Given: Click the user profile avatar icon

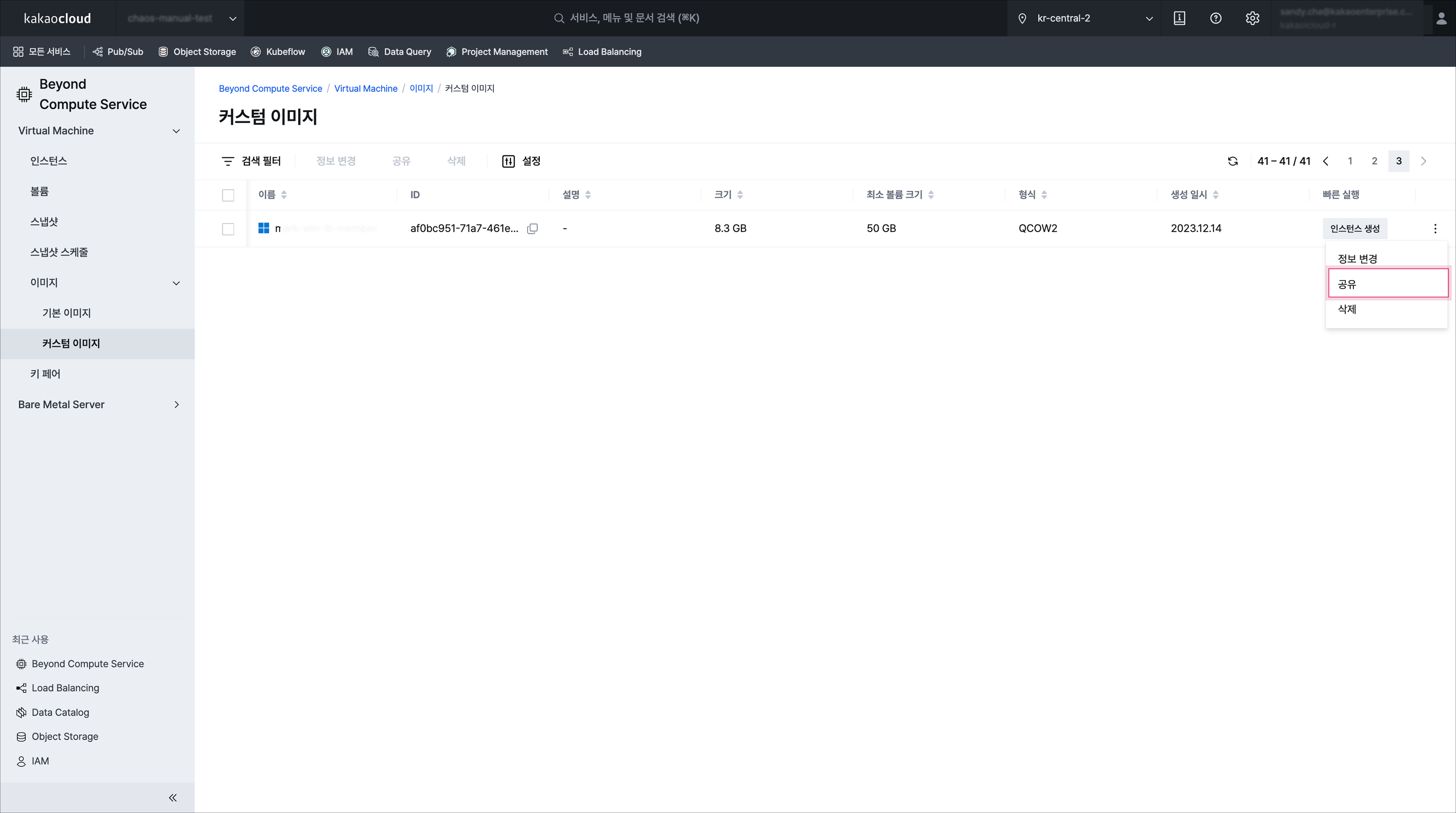Looking at the screenshot, I should [x=1441, y=19].
